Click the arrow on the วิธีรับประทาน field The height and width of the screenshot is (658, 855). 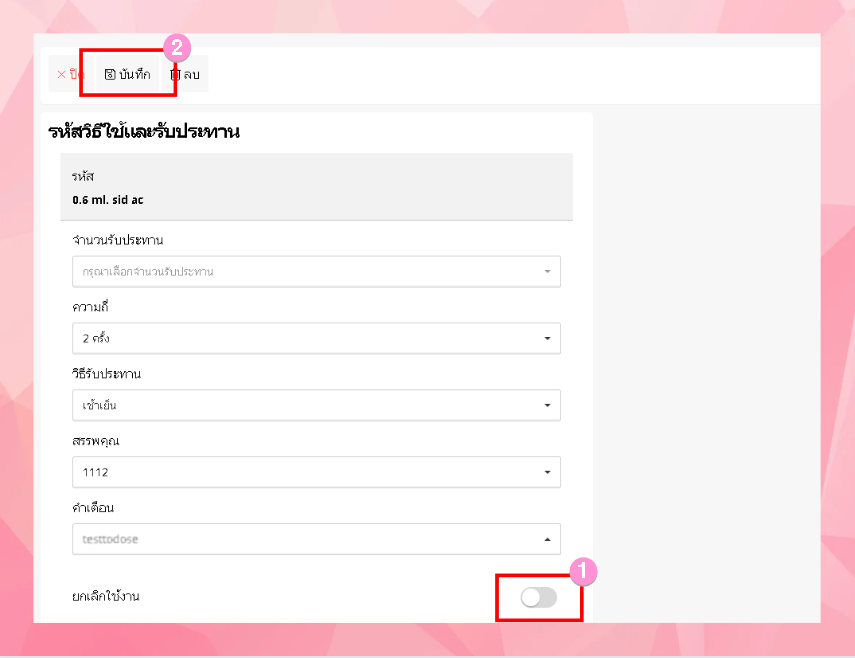click(547, 405)
